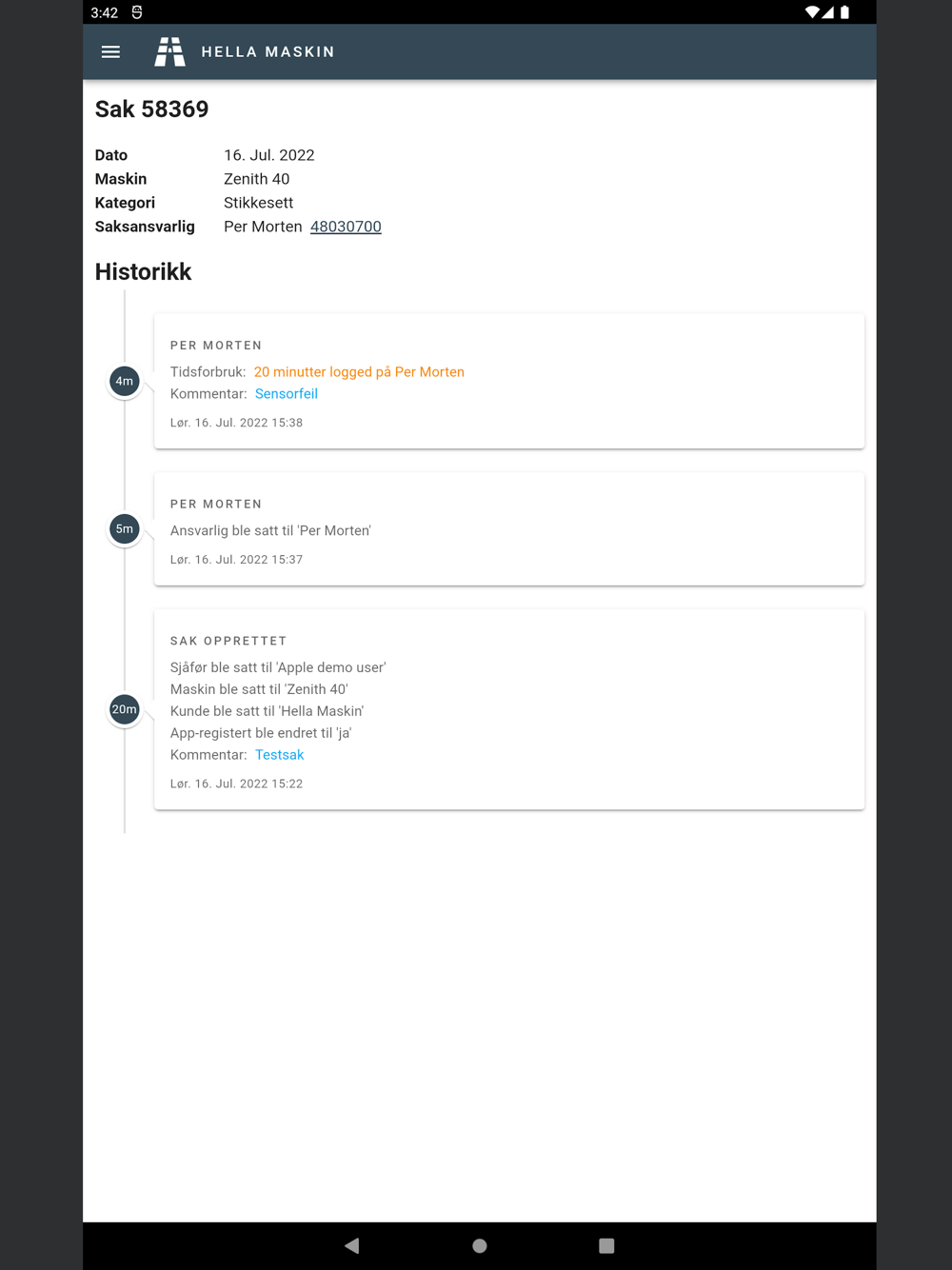Select the 20m timeline marker
This screenshot has height=1270, width=952.
tap(125, 709)
